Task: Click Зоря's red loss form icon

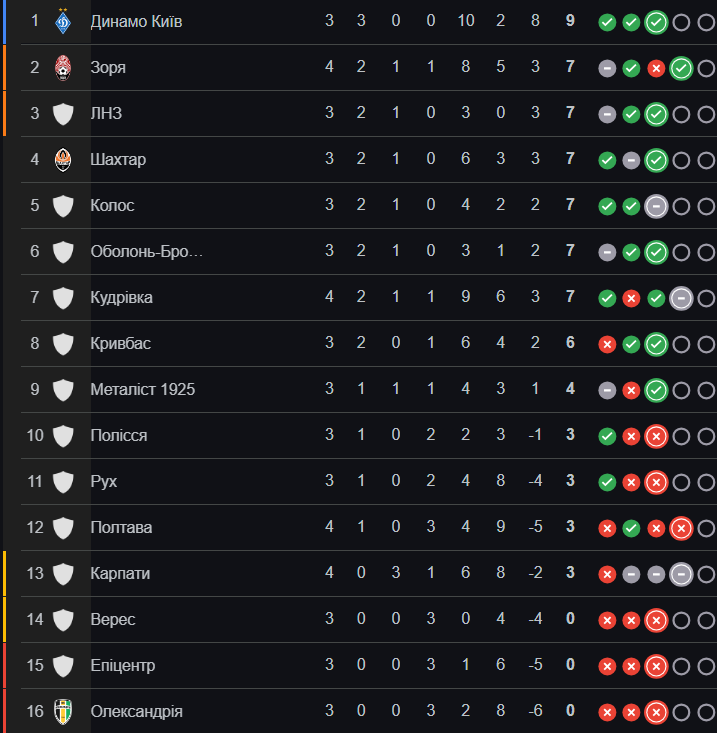Action: (x=656, y=69)
